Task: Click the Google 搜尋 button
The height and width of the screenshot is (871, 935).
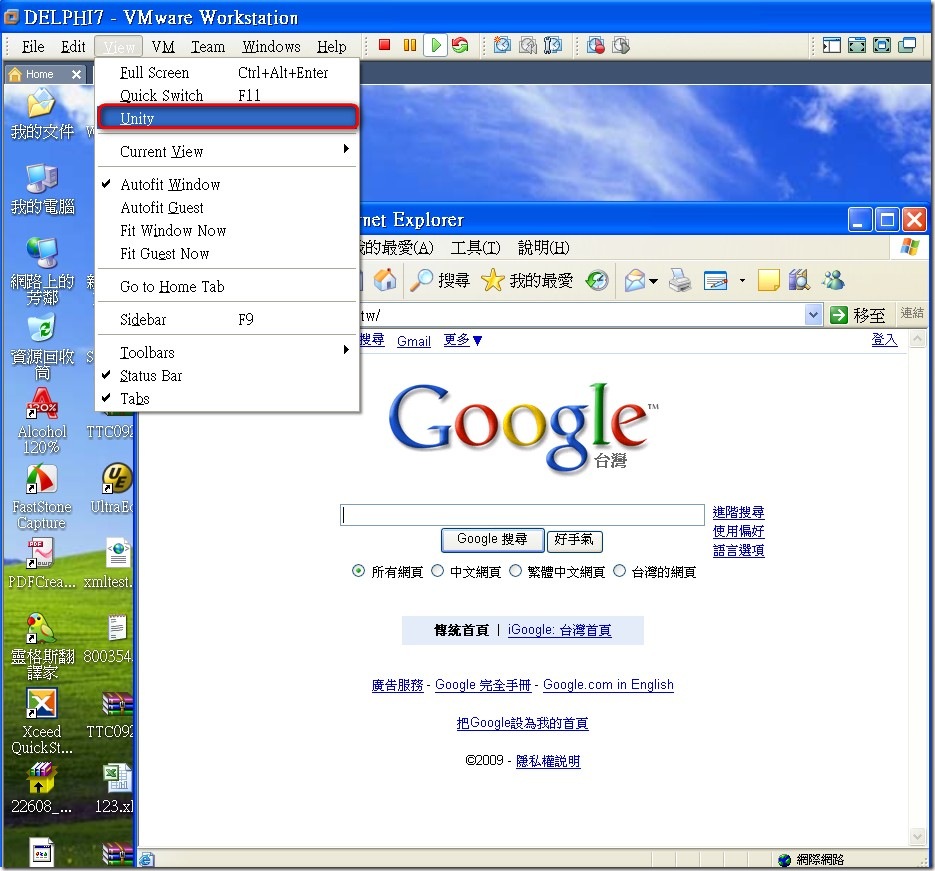Action: pyautogui.click(x=492, y=540)
